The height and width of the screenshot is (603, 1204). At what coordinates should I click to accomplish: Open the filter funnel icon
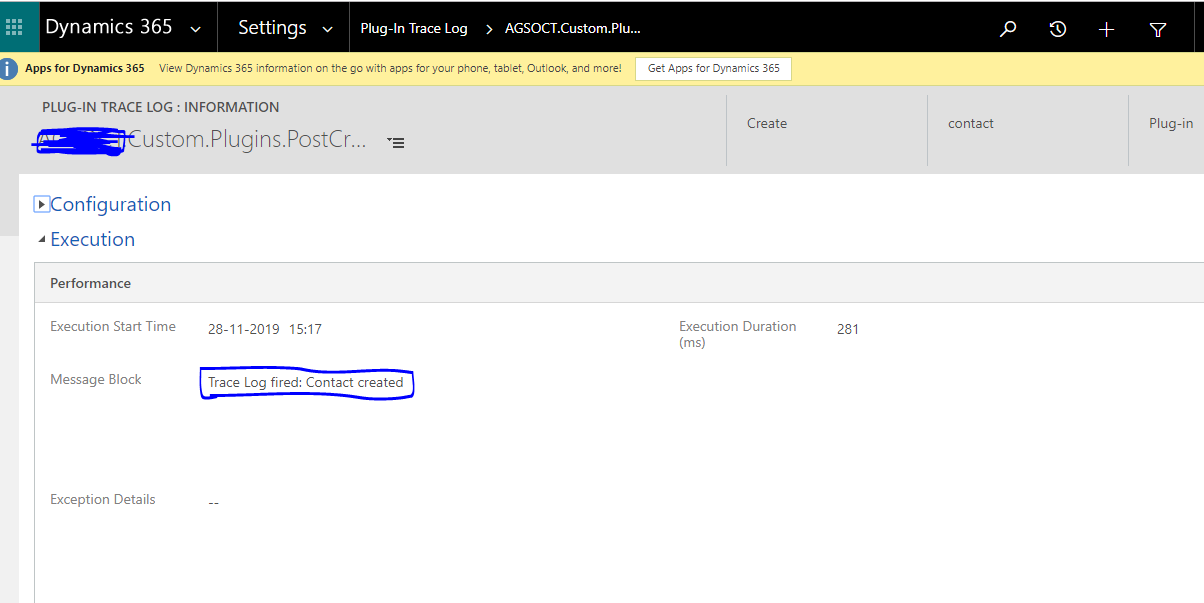coord(1157,31)
